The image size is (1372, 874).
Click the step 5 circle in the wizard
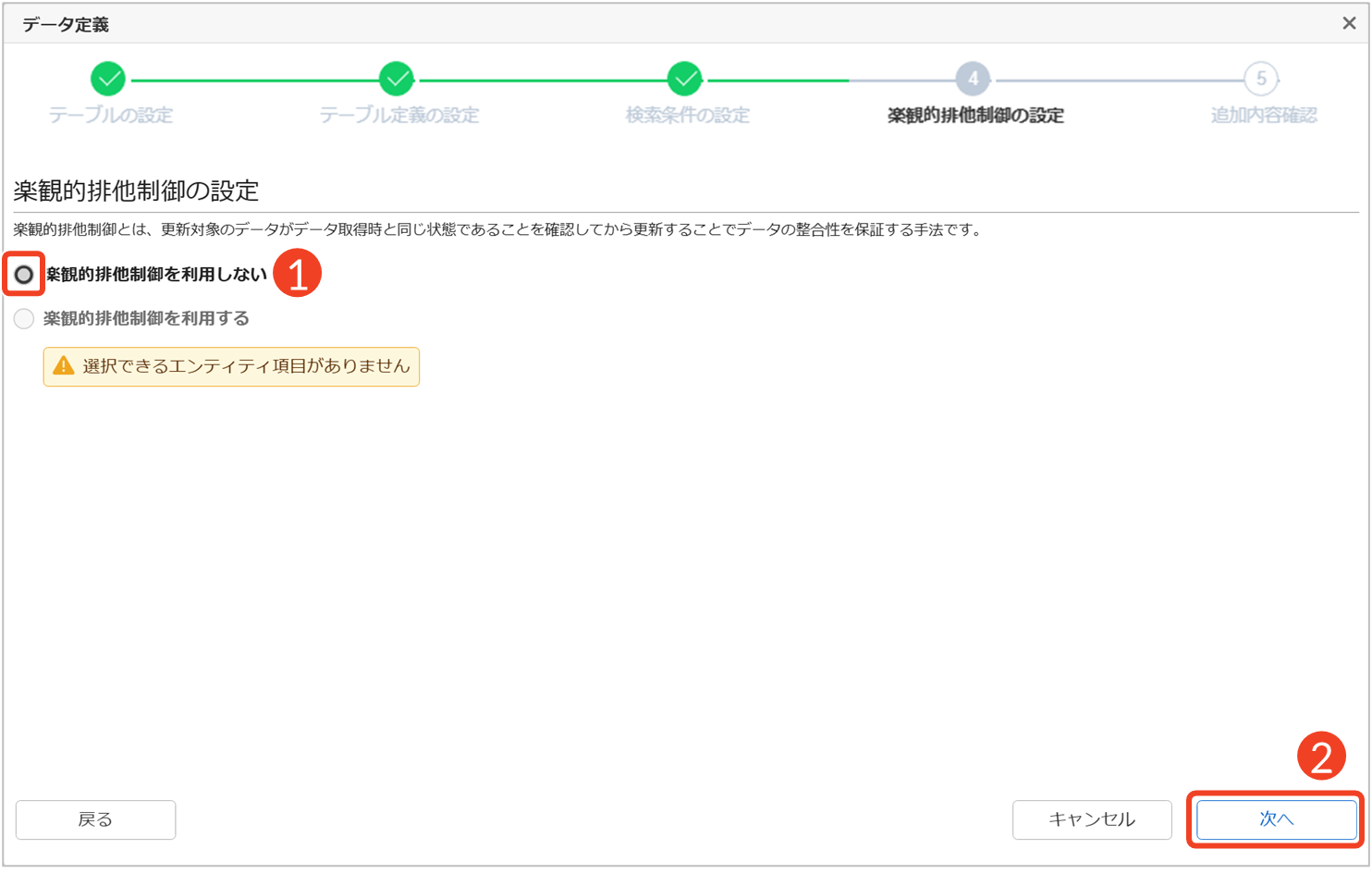pyautogui.click(x=1261, y=80)
